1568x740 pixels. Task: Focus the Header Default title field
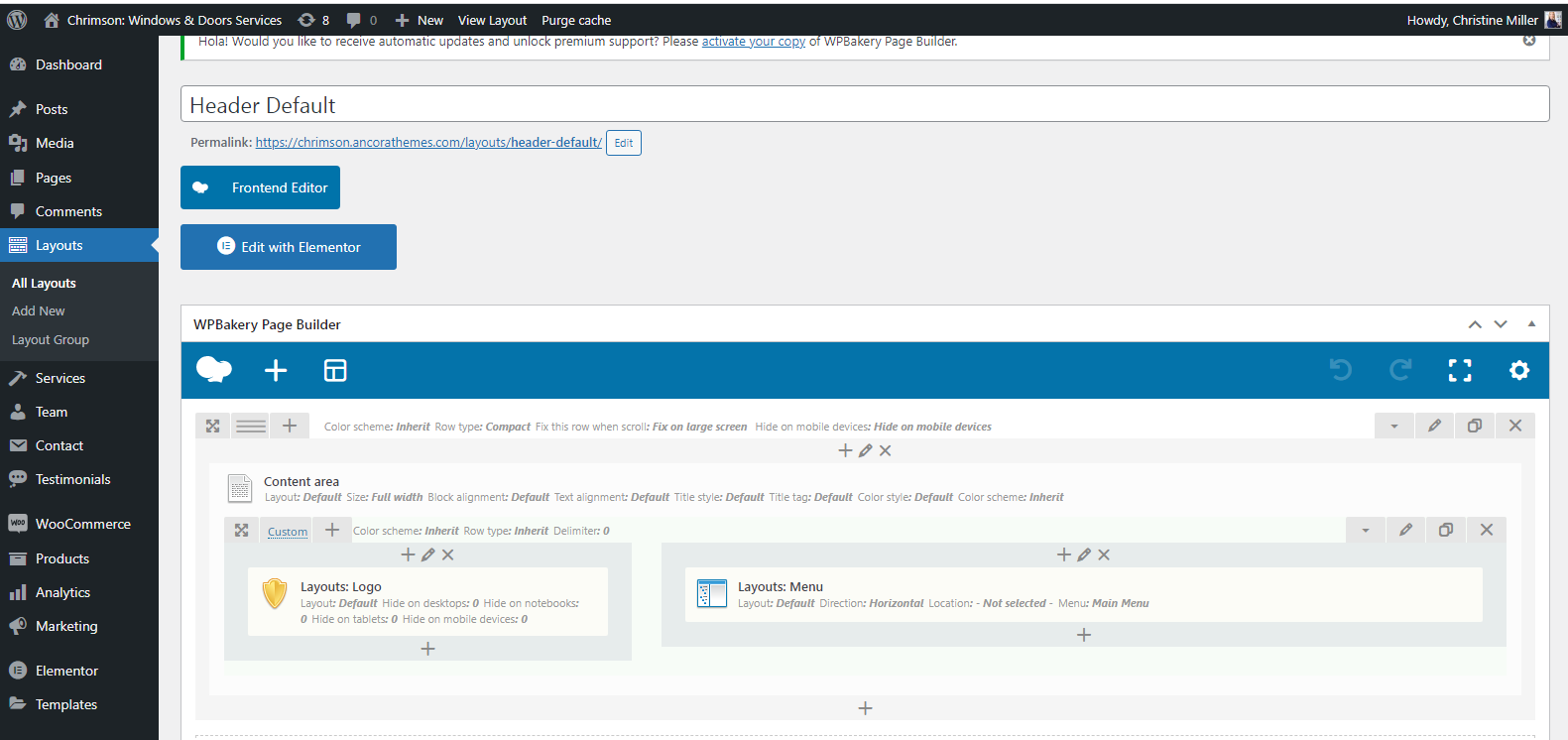tap(865, 104)
